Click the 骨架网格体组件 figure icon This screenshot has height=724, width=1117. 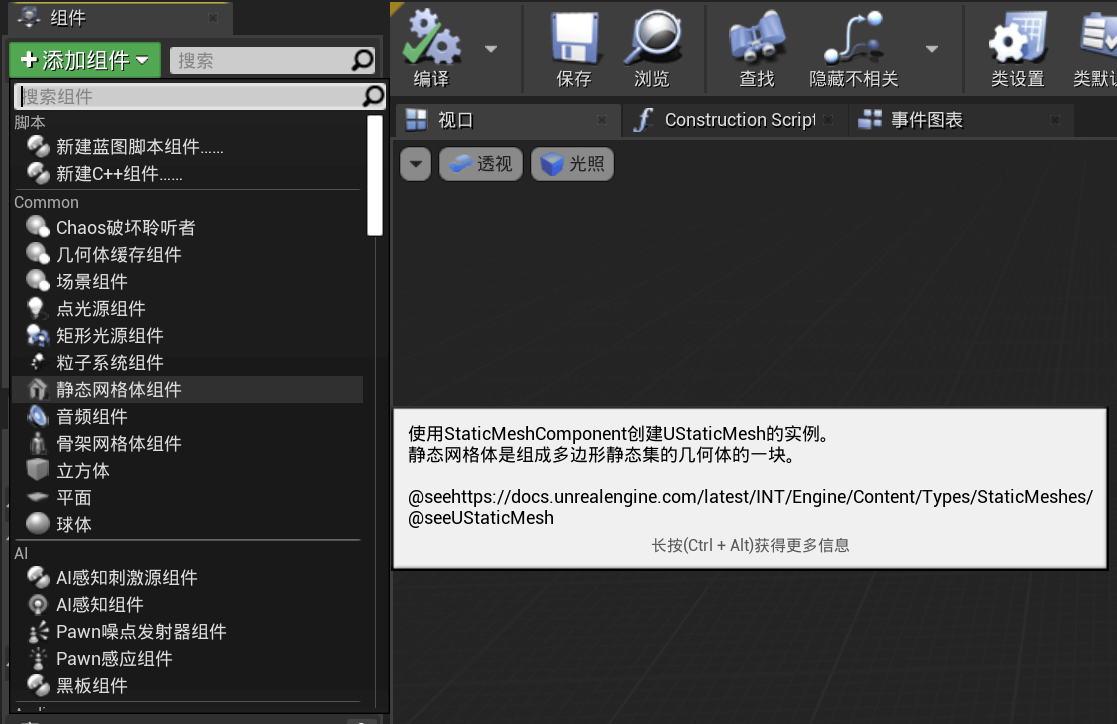tap(37, 443)
